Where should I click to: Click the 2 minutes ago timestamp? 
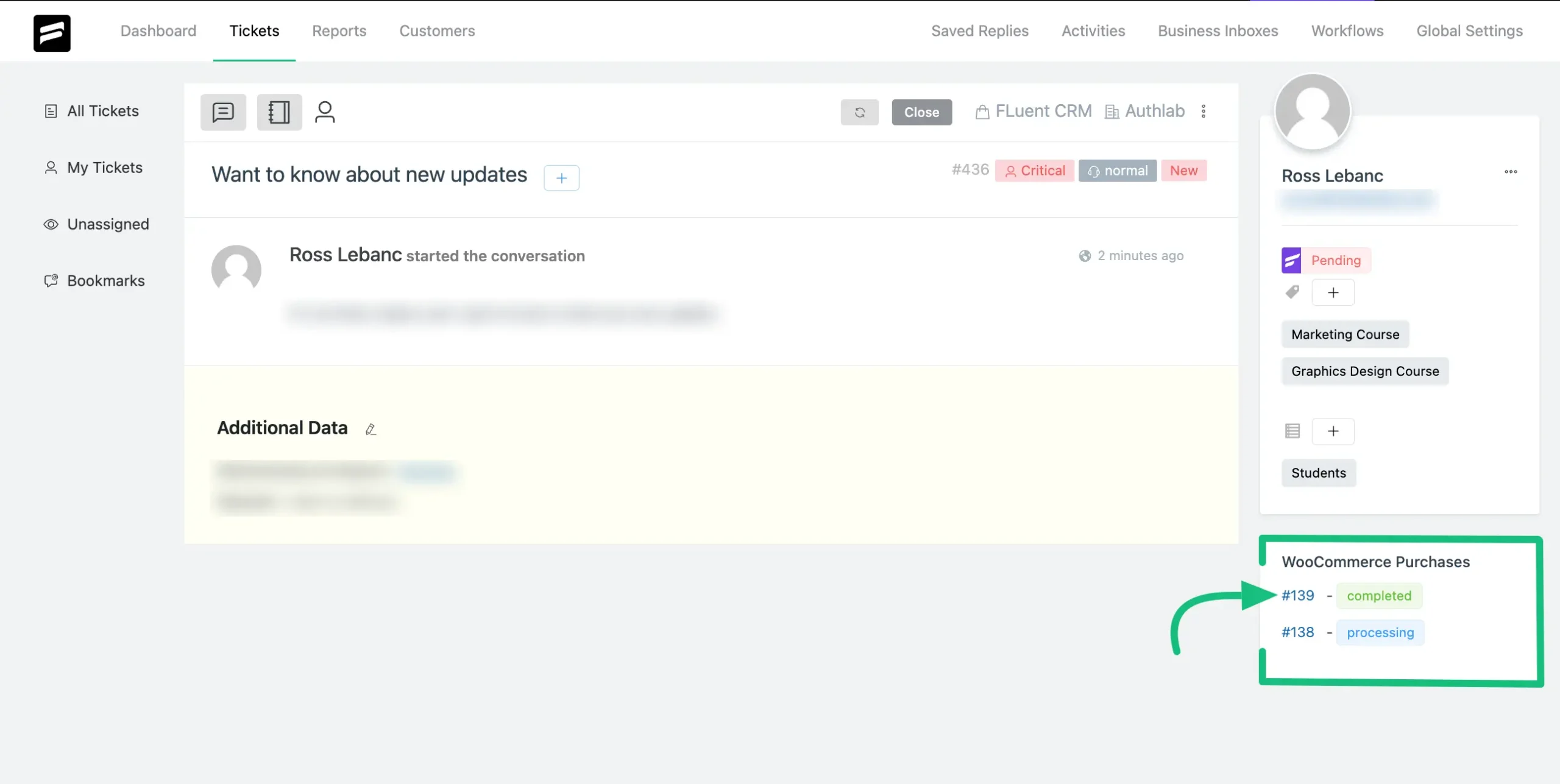pyautogui.click(x=1140, y=256)
